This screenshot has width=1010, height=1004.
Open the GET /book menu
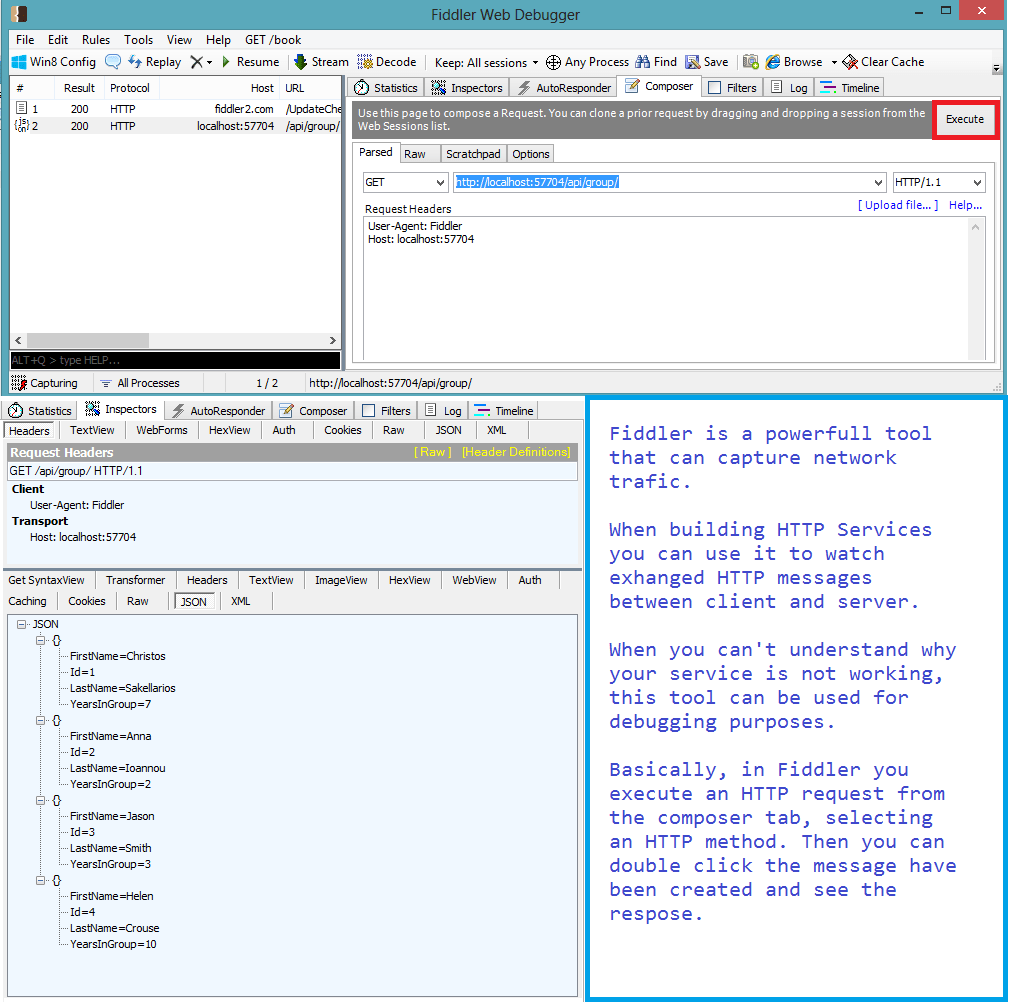click(x=273, y=40)
